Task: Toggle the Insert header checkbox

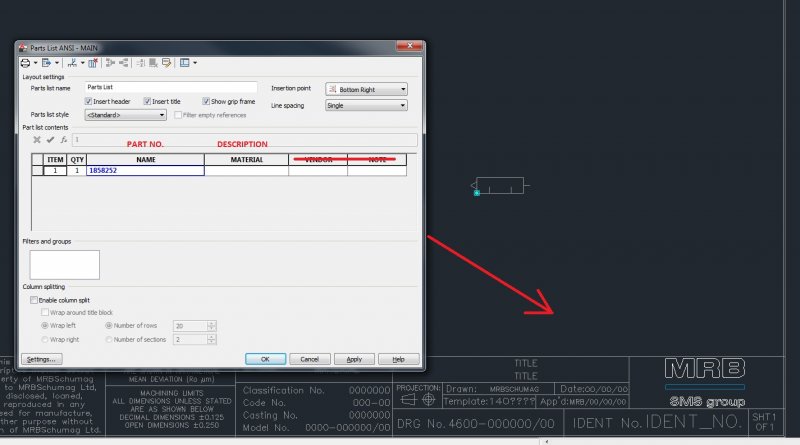Action: pyautogui.click(x=88, y=101)
